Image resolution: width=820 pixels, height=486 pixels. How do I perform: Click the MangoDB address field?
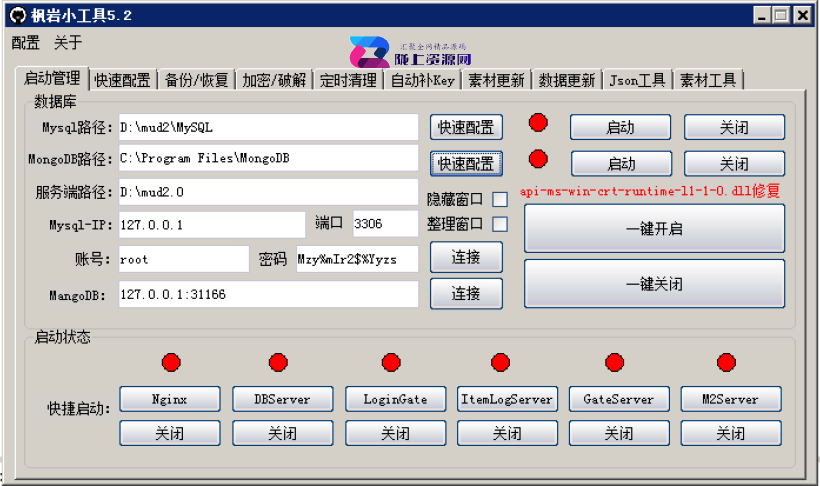(x=268, y=294)
